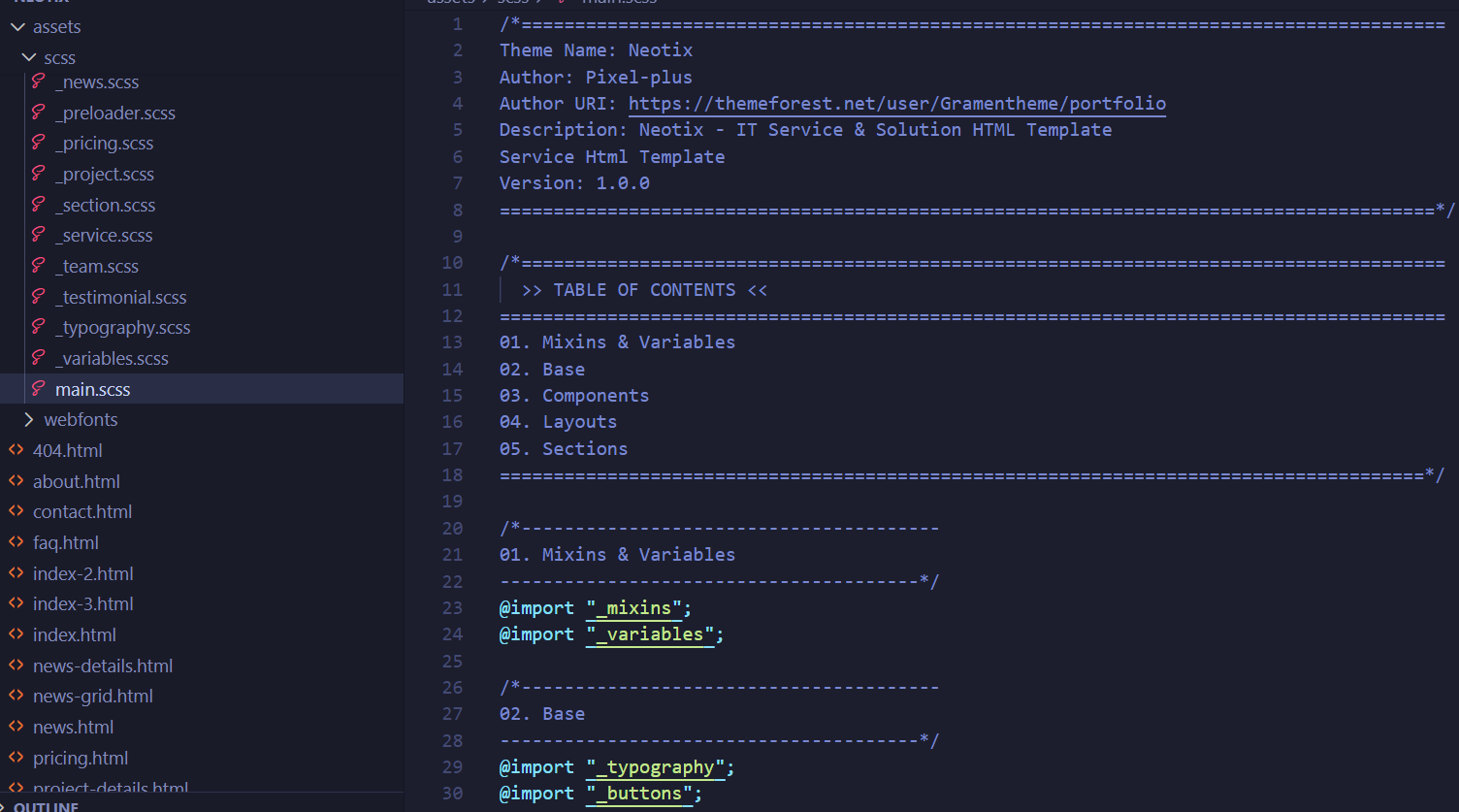Click HTML icon beside index.html
This screenshot has width=1459, height=812.
coord(16,634)
